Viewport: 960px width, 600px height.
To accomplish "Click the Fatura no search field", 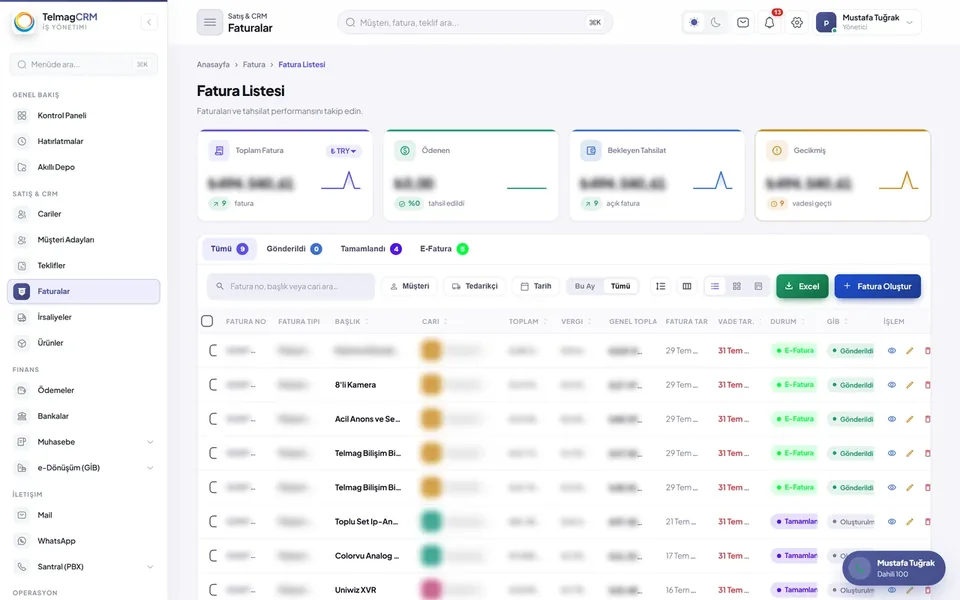I will pyautogui.click(x=291, y=286).
